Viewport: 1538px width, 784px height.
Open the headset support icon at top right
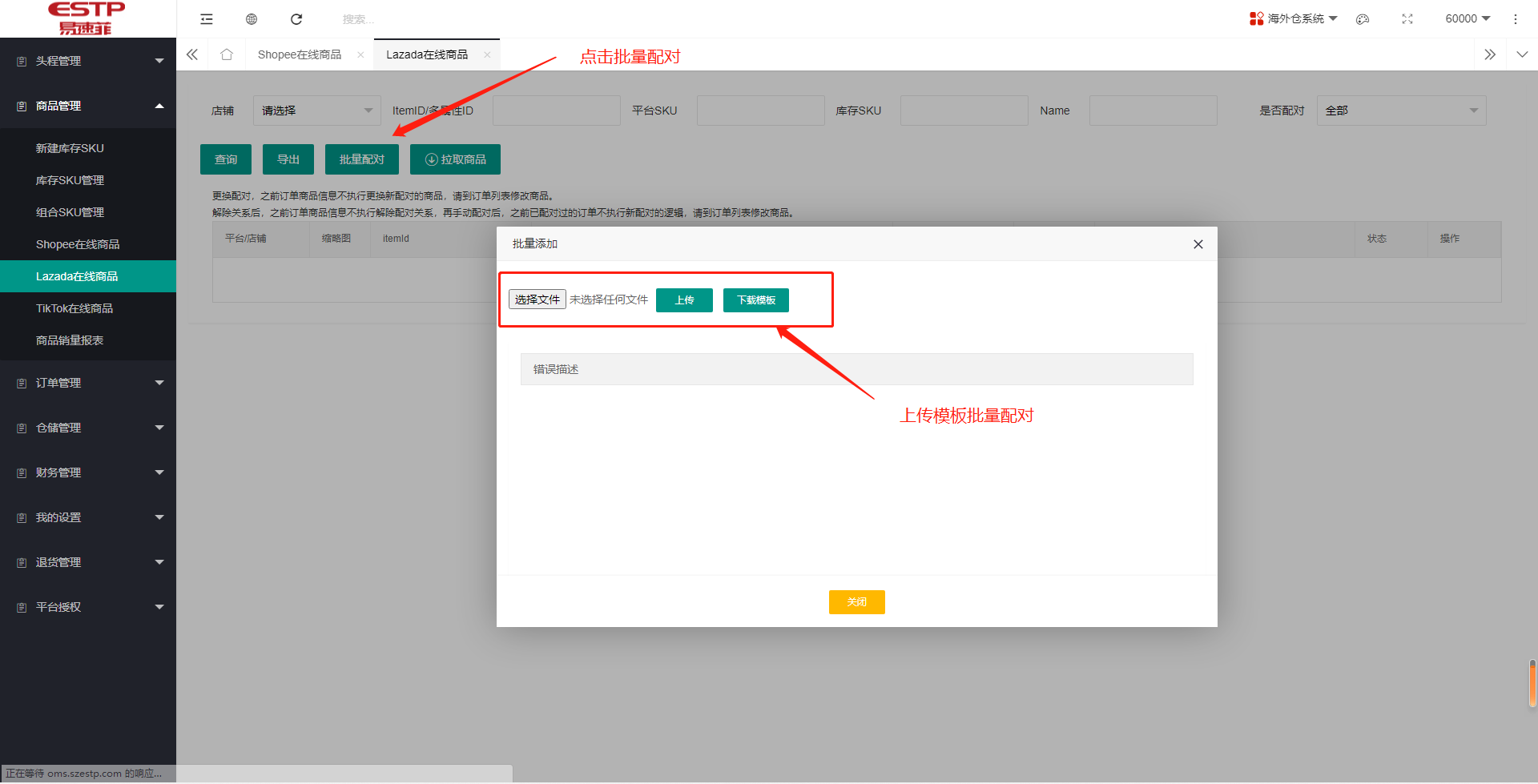[x=1362, y=18]
